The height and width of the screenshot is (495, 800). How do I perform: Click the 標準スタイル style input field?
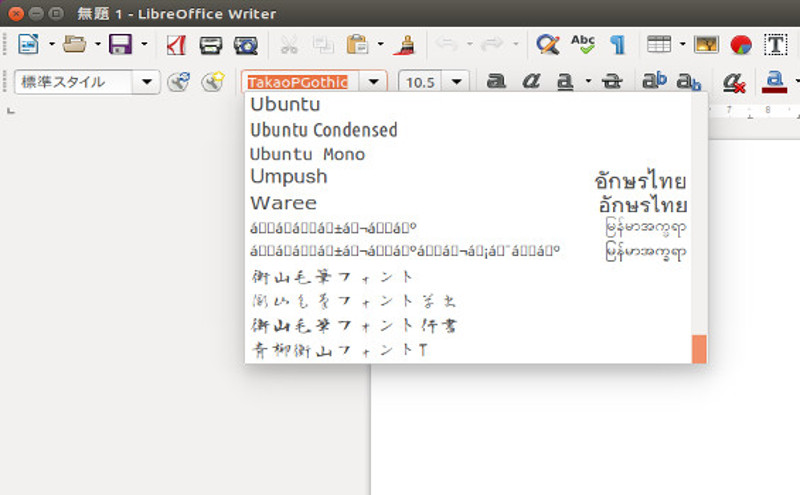tap(73, 82)
